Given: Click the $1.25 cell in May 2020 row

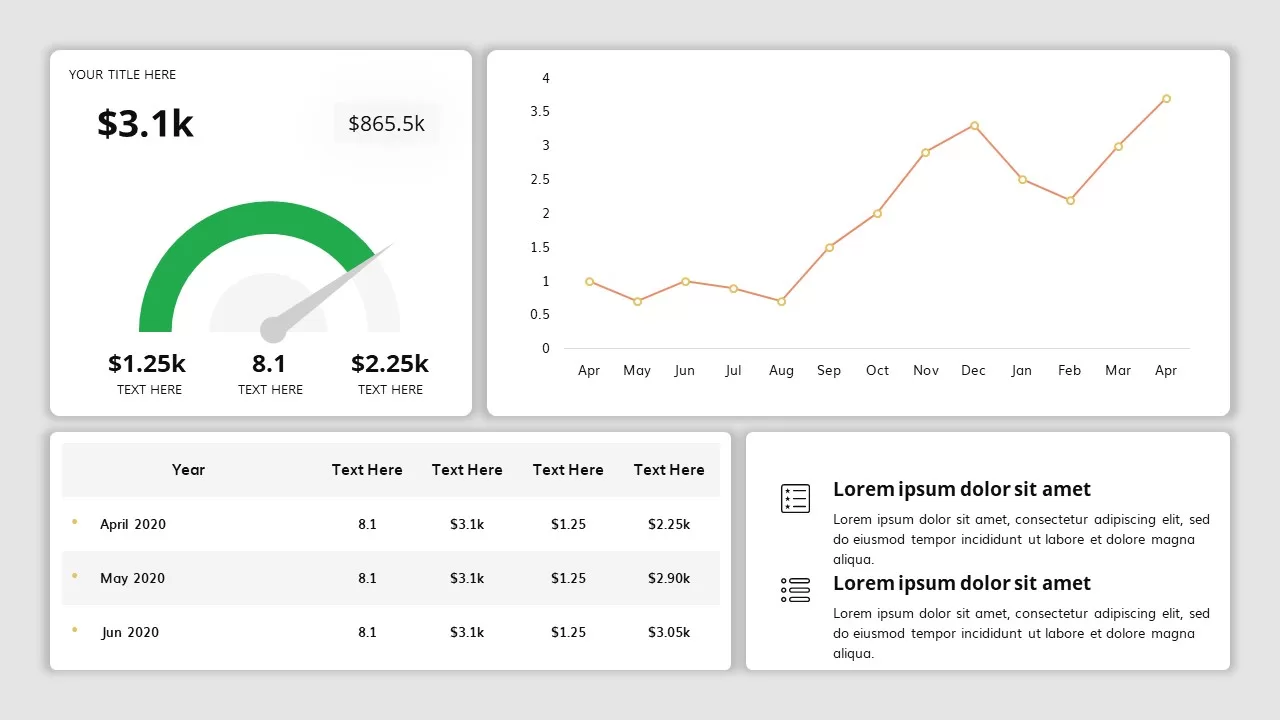Looking at the screenshot, I should tap(568, 578).
